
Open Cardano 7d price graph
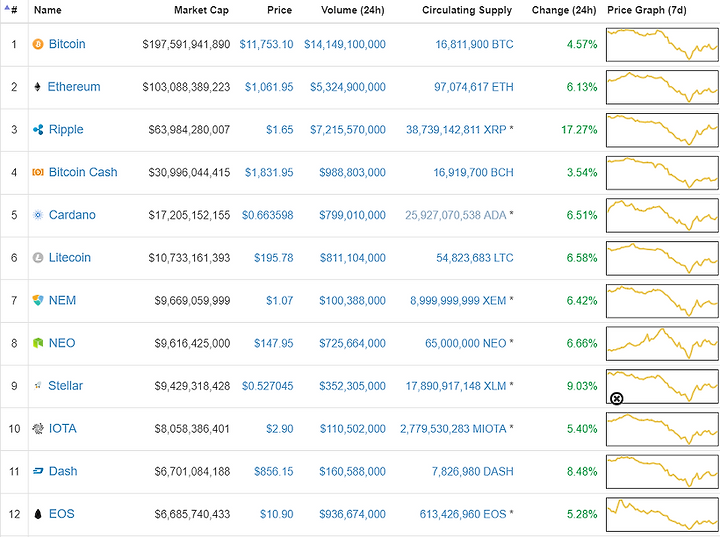pyautogui.click(x=662, y=215)
